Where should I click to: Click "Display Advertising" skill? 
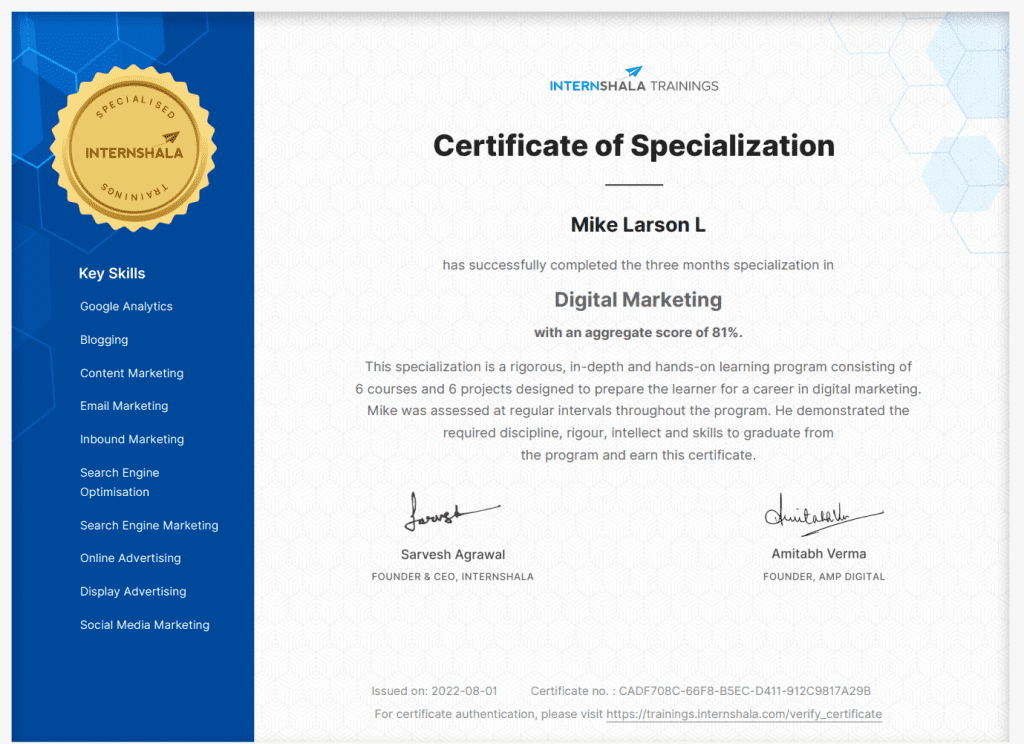tap(133, 591)
